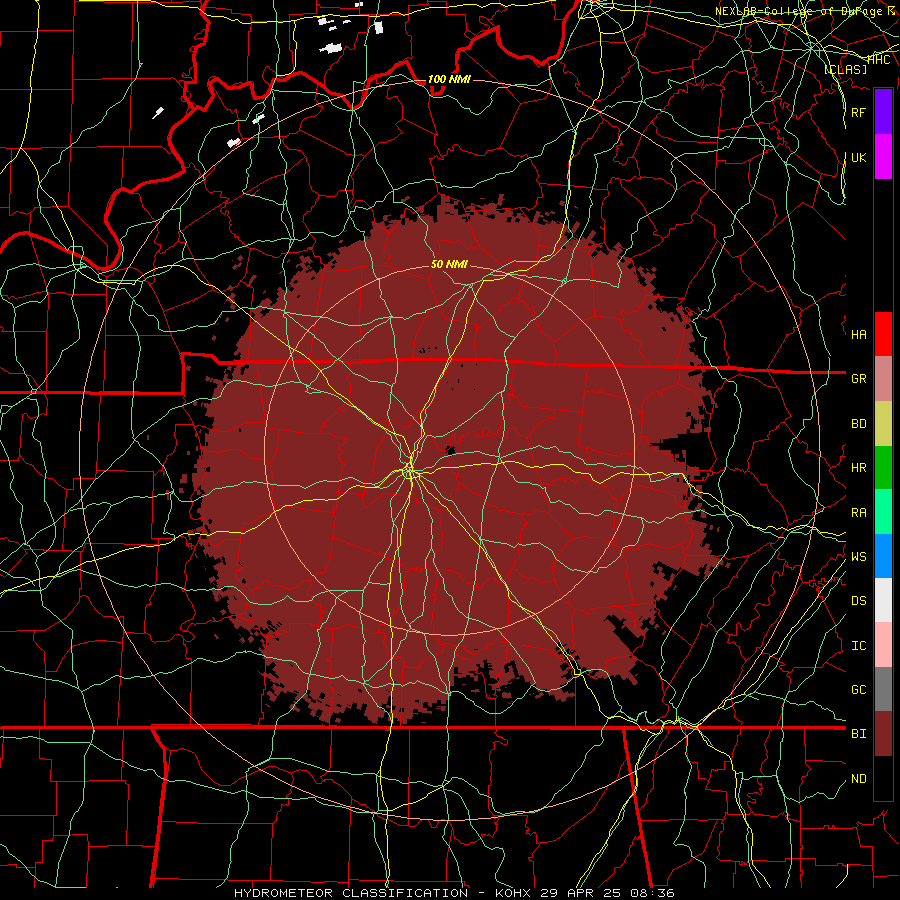Click the magenta UK legend color swatch
900x900 pixels.
(x=883, y=157)
